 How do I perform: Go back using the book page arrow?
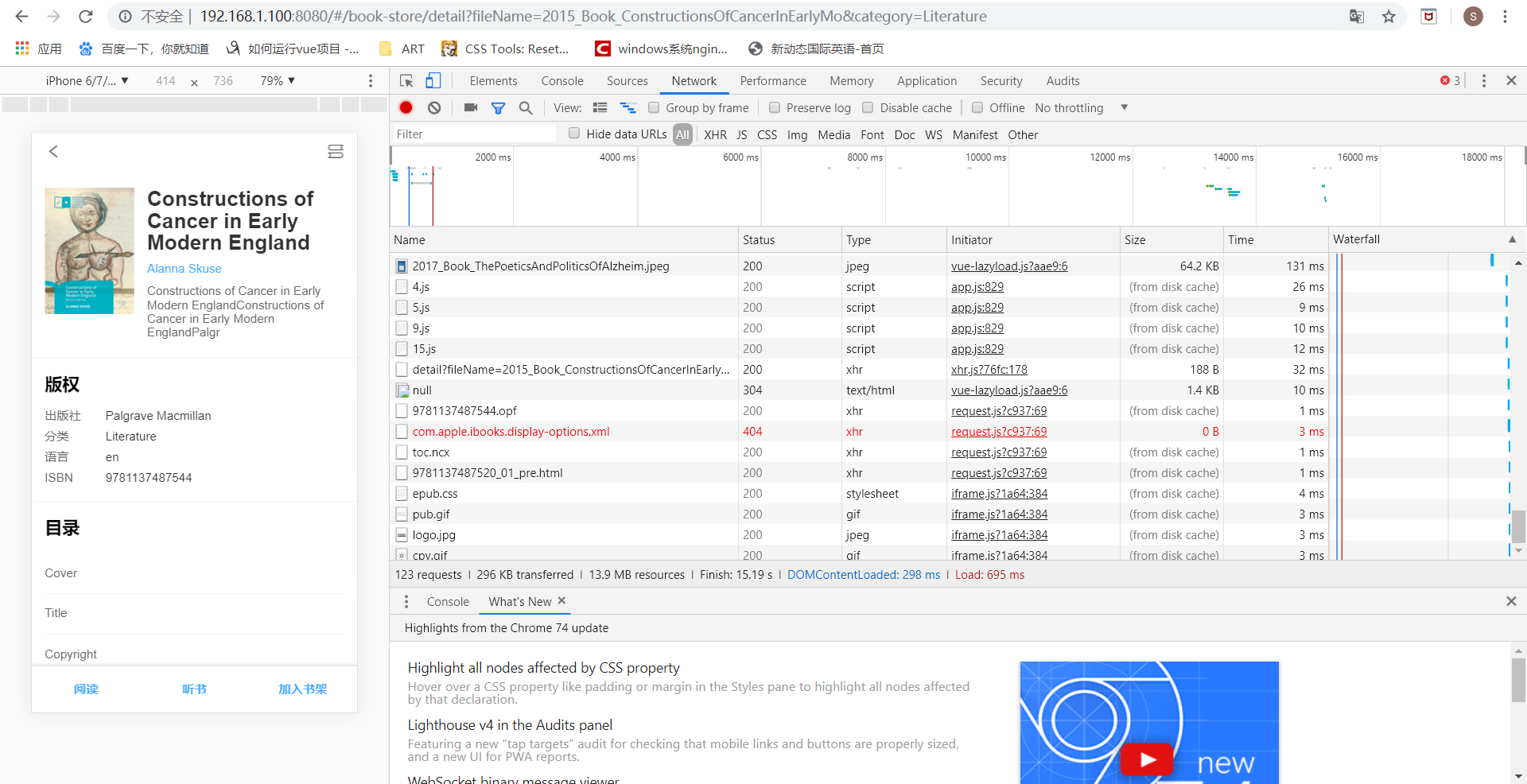(x=53, y=151)
